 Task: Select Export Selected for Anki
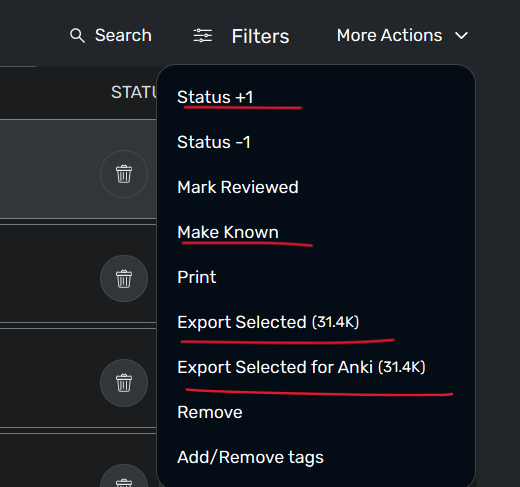tap(301, 367)
